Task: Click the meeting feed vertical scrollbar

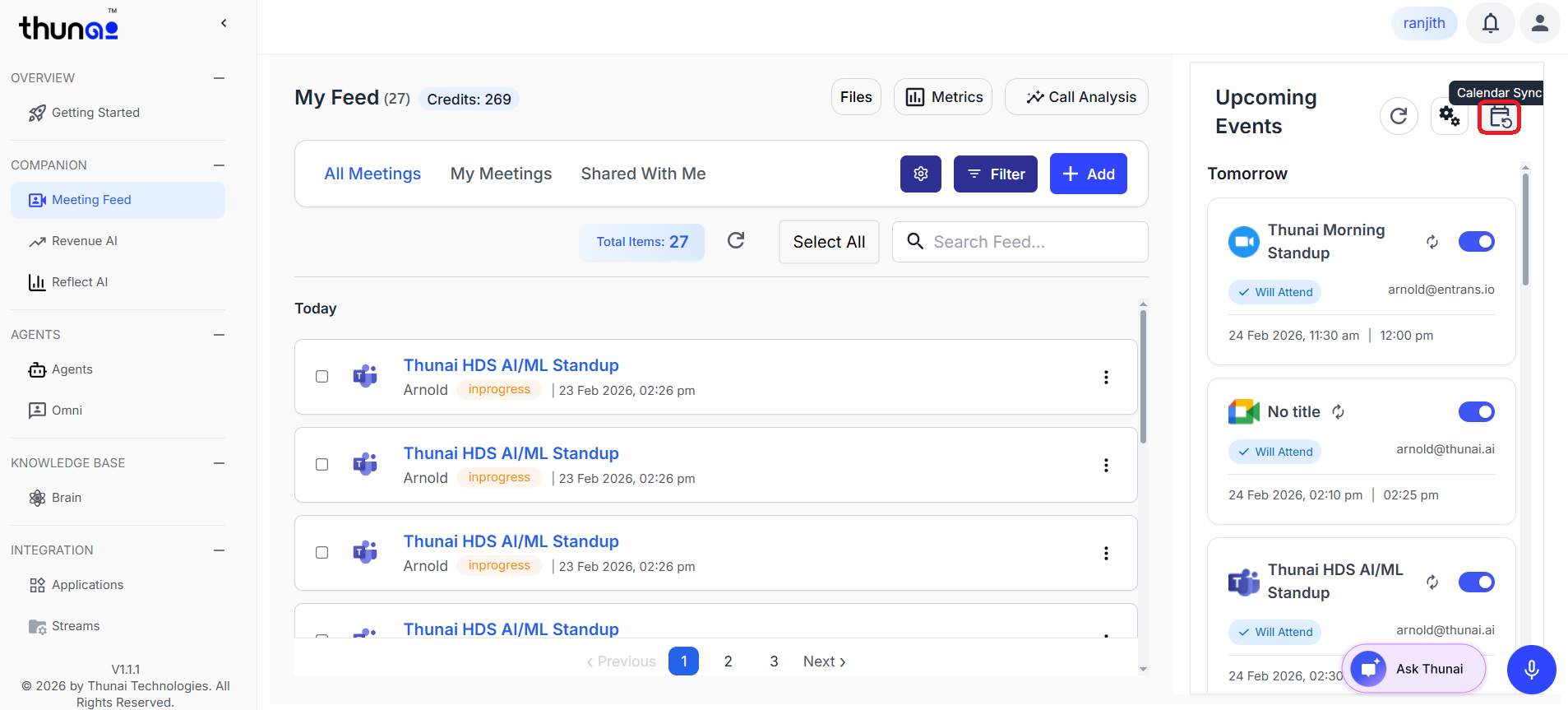Action: 1143,377
